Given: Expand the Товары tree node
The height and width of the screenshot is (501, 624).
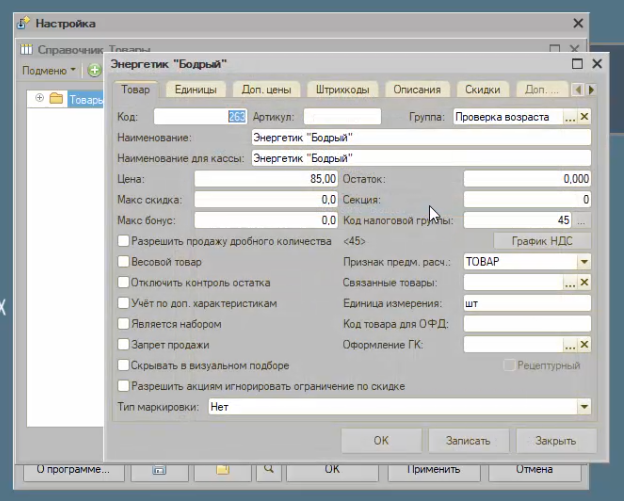Looking at the screenshot, I should (x=40, y=98).
